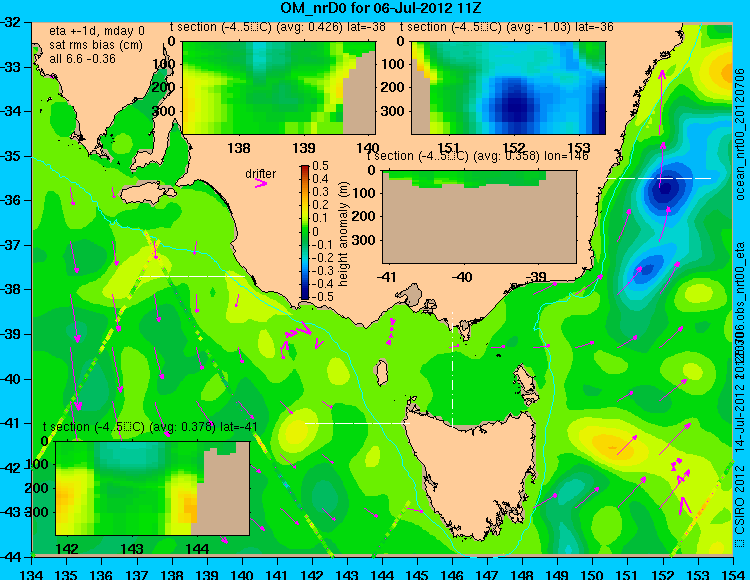Click the vertical ocean_nrt00_20120706 label

[740, 134]
